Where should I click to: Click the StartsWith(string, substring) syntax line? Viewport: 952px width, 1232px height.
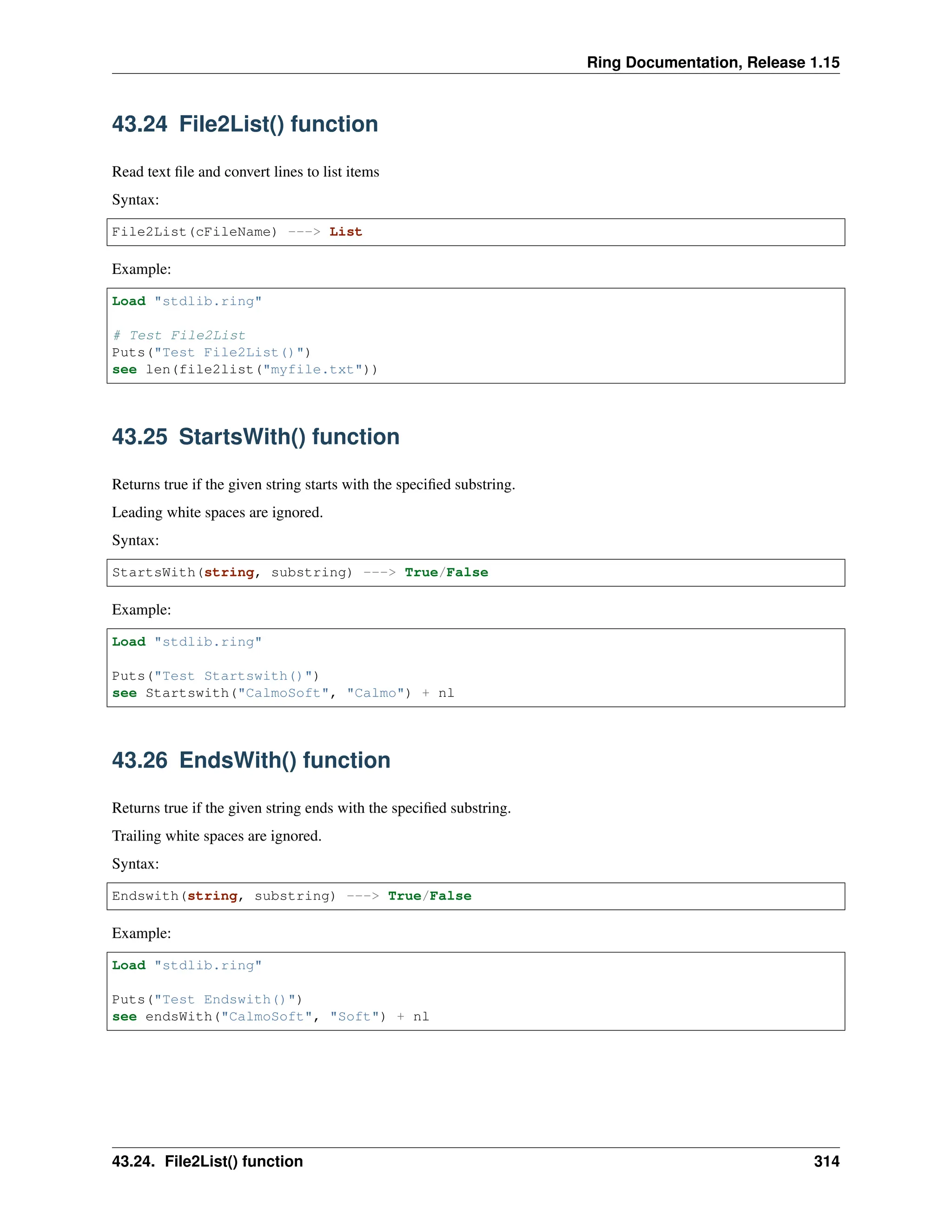(x=232, y=573)
